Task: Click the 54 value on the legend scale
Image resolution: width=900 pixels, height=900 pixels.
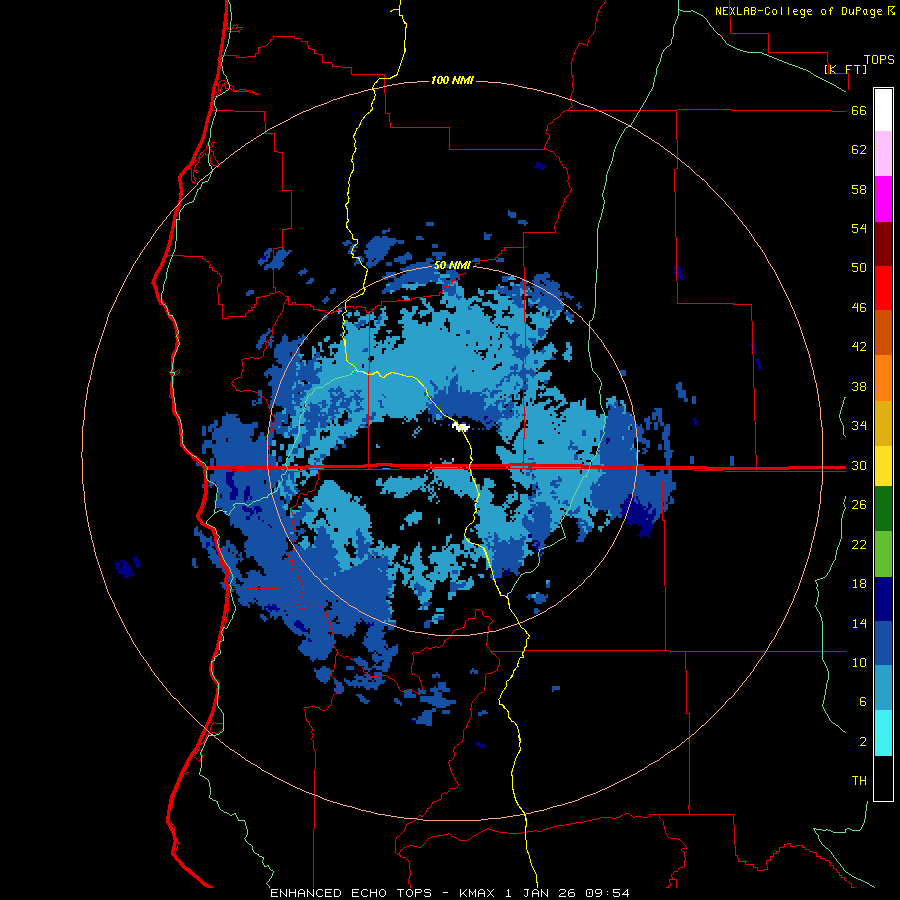Action: [x=859, y=228]
